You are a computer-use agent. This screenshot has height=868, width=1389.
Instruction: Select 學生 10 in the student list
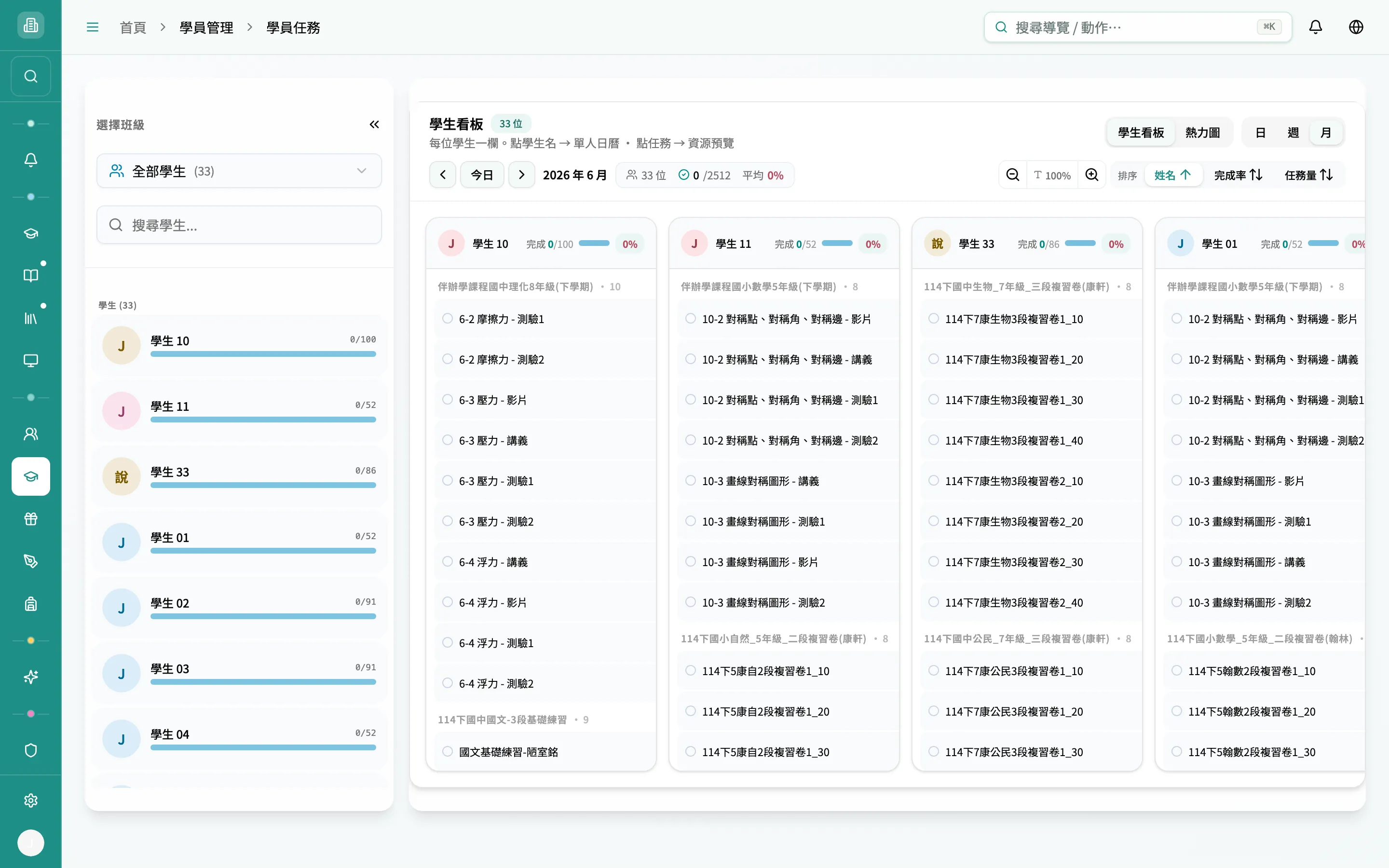239,346
